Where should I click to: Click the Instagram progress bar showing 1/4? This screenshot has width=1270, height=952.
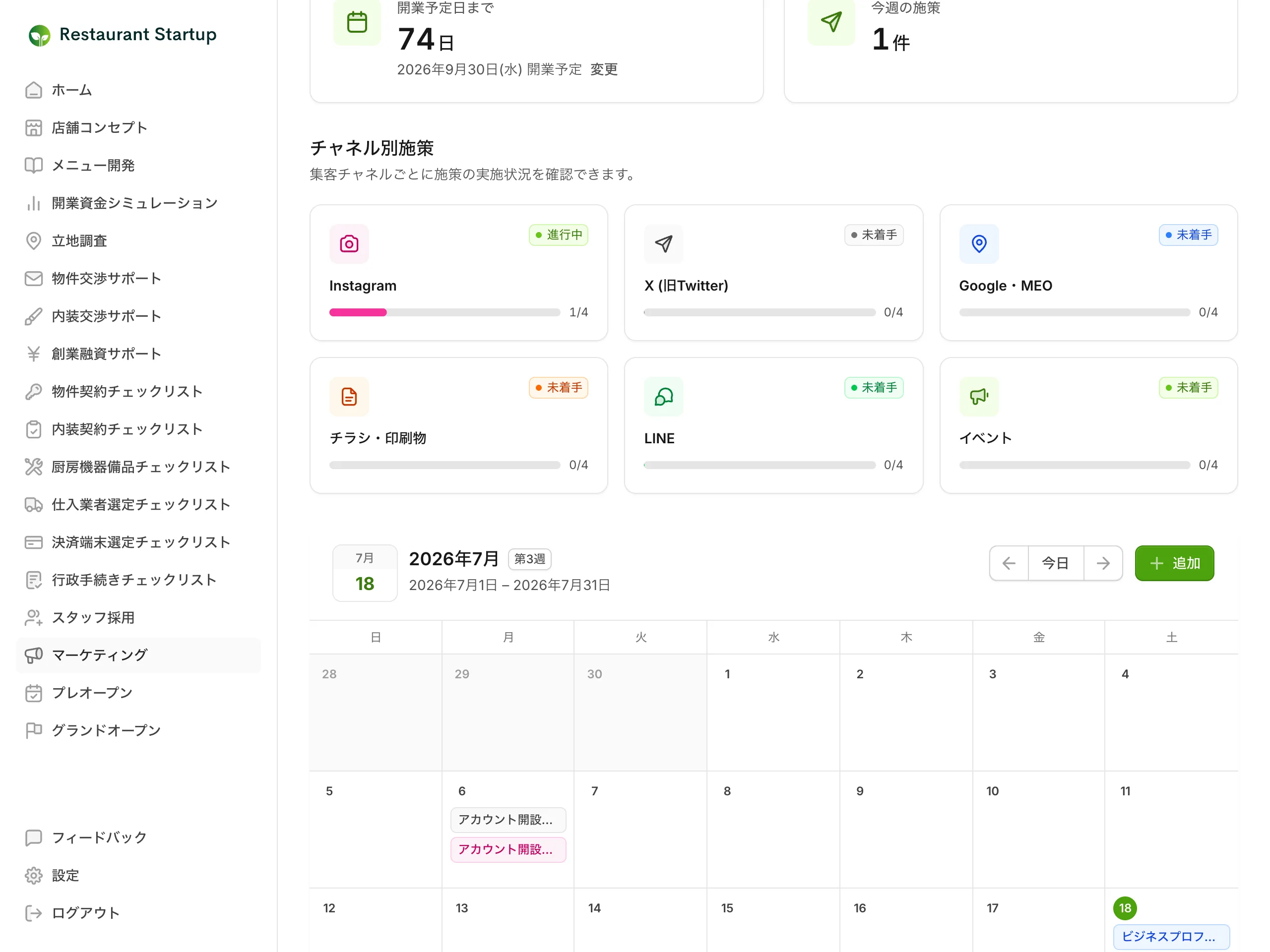[x=444, y=313]
